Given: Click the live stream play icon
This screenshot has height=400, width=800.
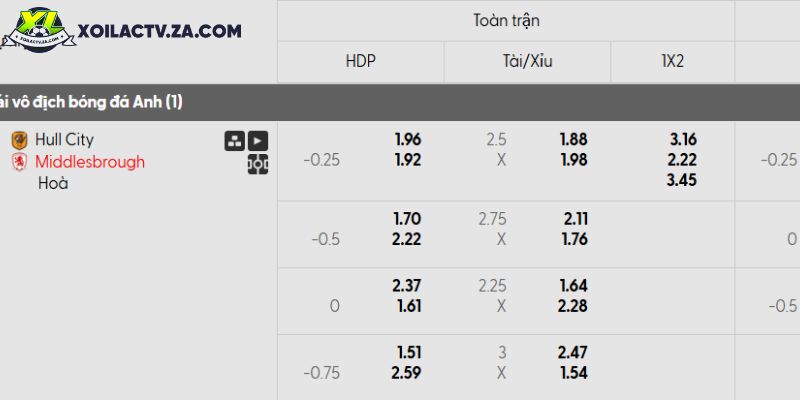Looking at the screenshot, I should (x=258, y=141).
